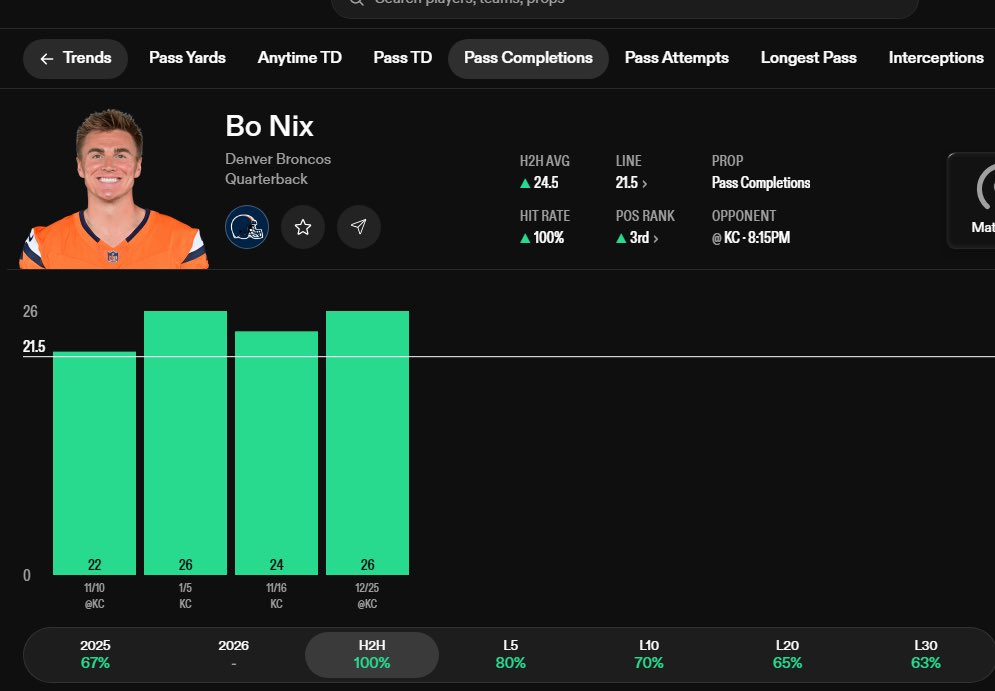The height and width of the screenshot is (691, 995).
Task: Select the H2H 100% filter
Action: 372,654
